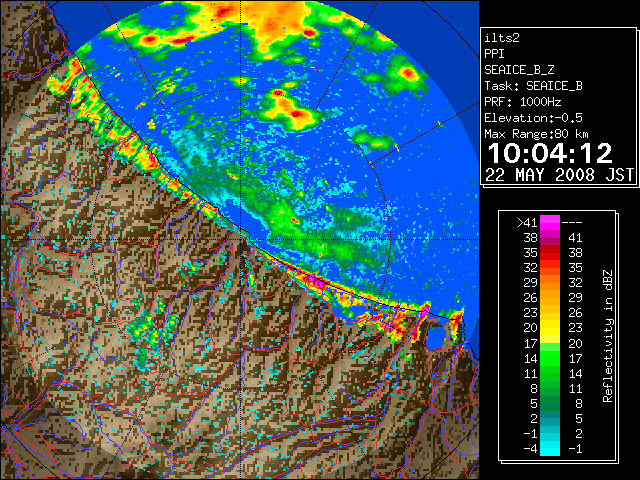Click the '---' legend top right label

(x=572, y=223)
